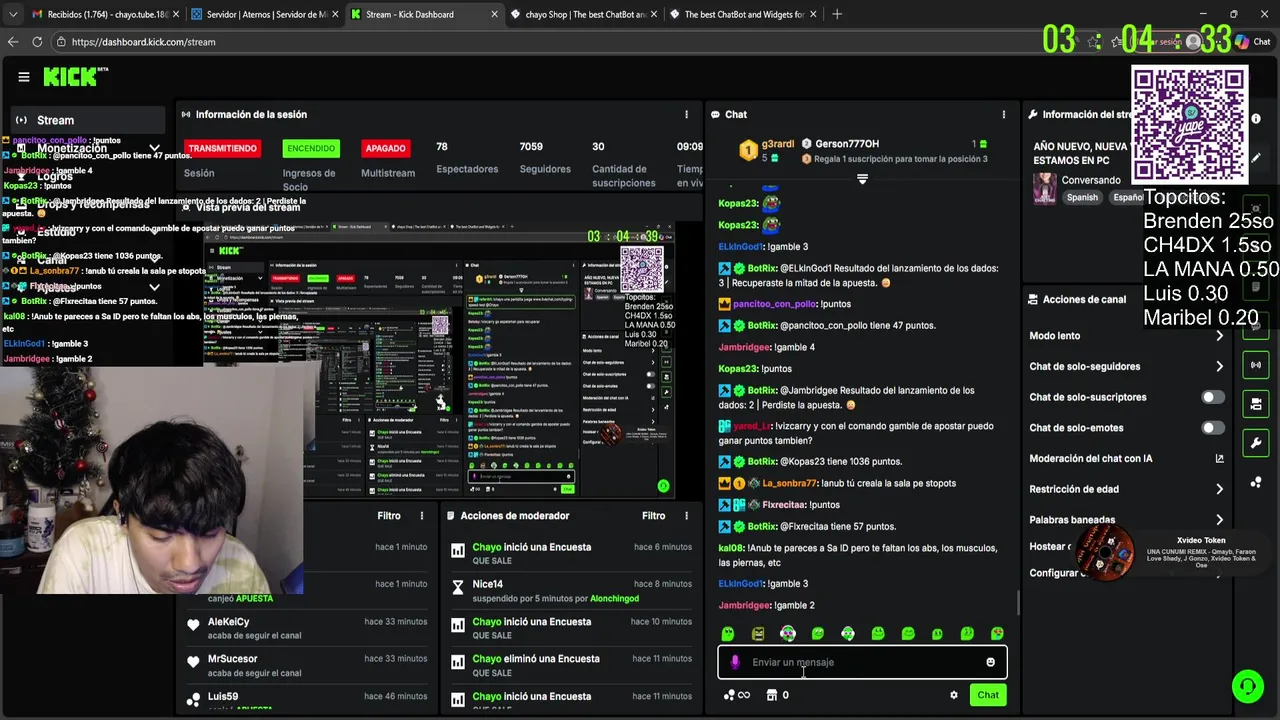This screenshot has height=720, width=1280.
Task: Expand Modo lento settings
Action: click(x=1219, y=336)
